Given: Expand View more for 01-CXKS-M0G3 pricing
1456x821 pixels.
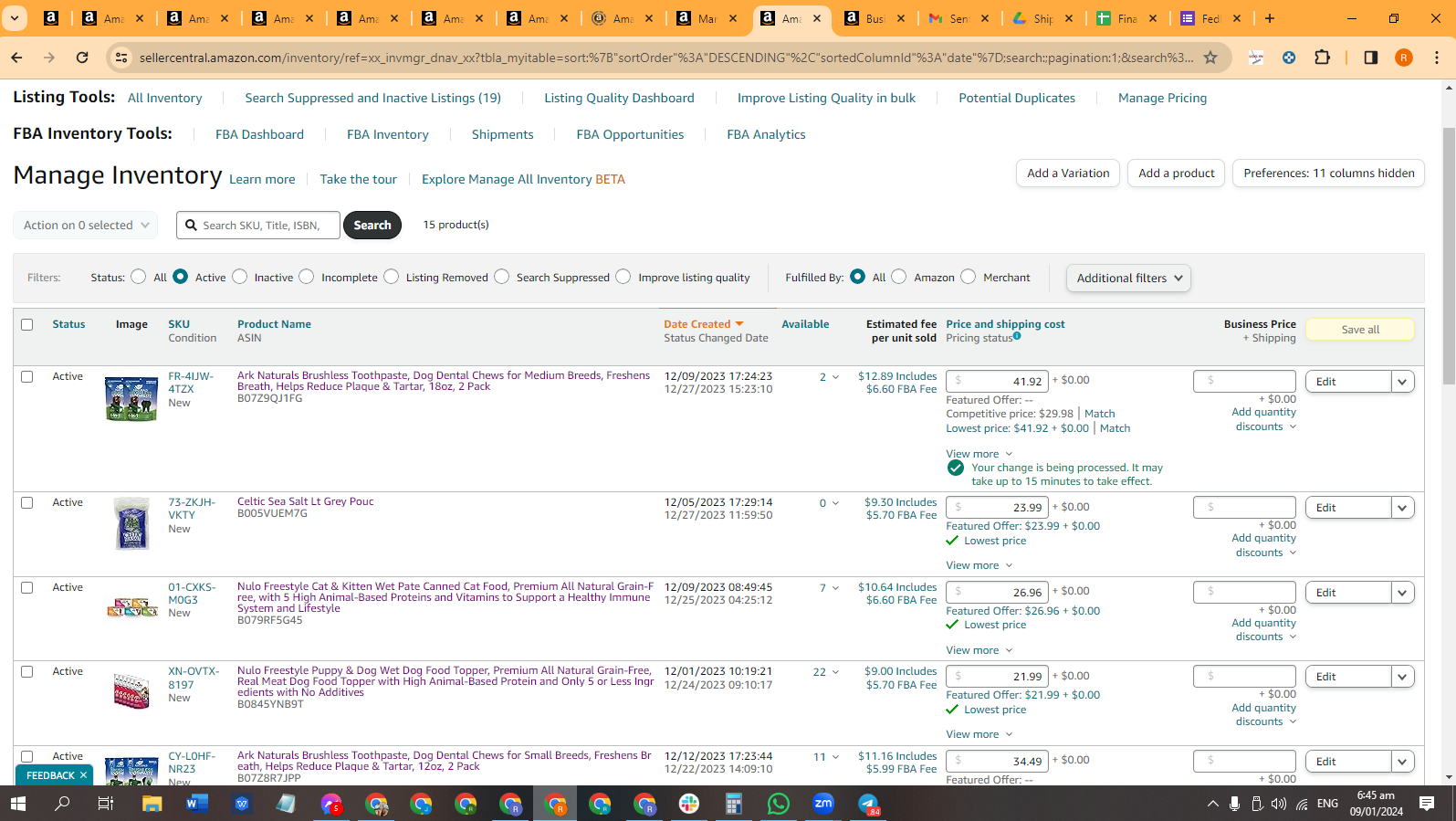Looking at the screenshot, I should coord(979,650).
